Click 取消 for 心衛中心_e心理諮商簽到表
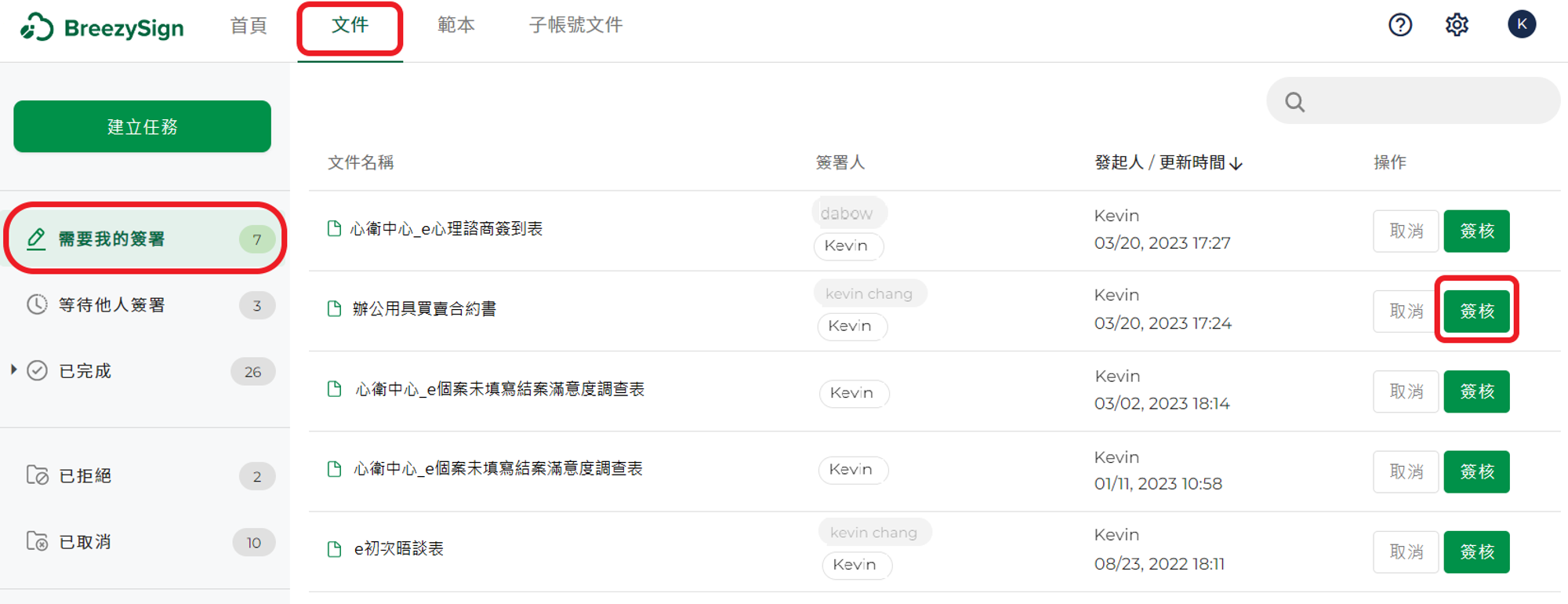The width and height of the screenshot is (1568, 604). [1406, 231]
